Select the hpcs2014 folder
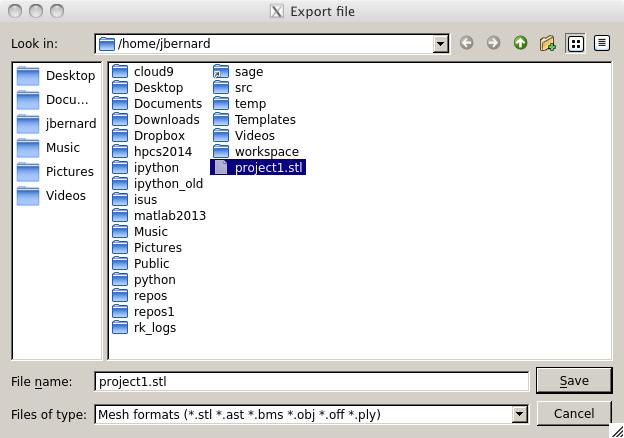The height and width of the screenshot is (438, 624). [152, 152]
